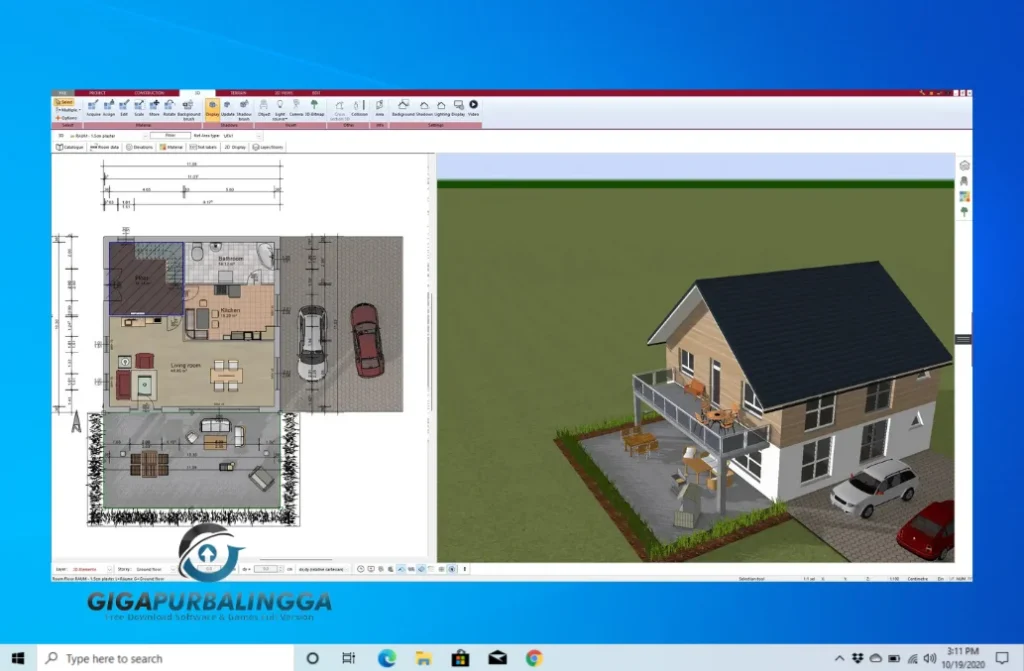Insert a Light source
Viewport: 1024px width, 671px height.
pyautogui.click(x=280, y=104)
